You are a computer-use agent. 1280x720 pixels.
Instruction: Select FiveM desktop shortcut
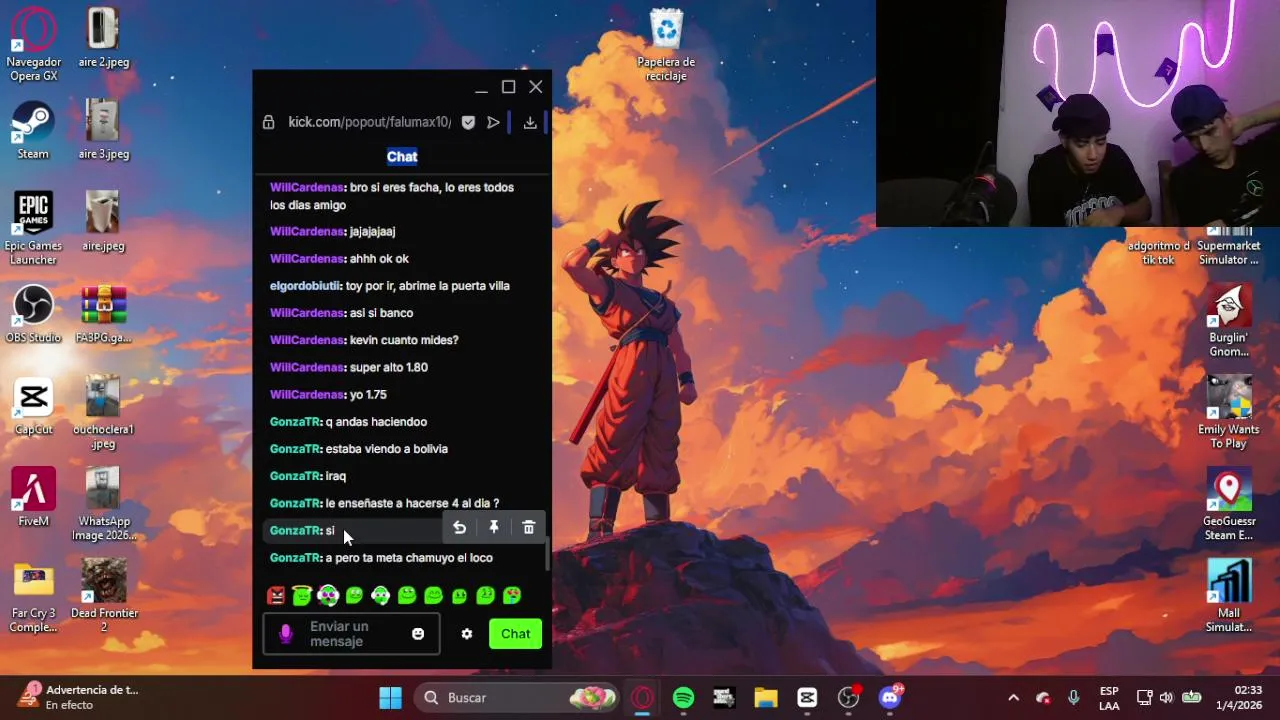33,498
